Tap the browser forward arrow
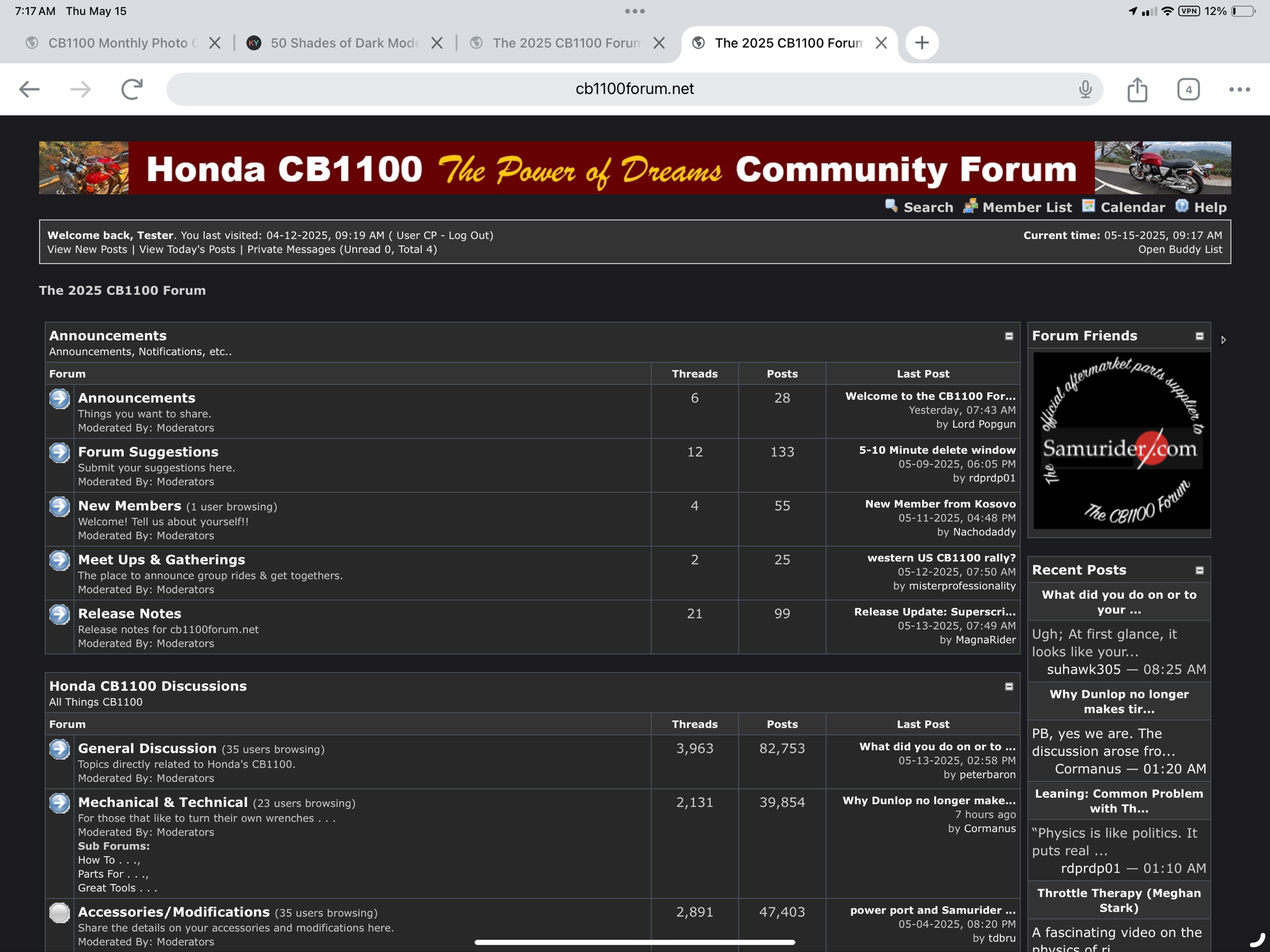Viewport: 1270px width, 952px height. 81,89
